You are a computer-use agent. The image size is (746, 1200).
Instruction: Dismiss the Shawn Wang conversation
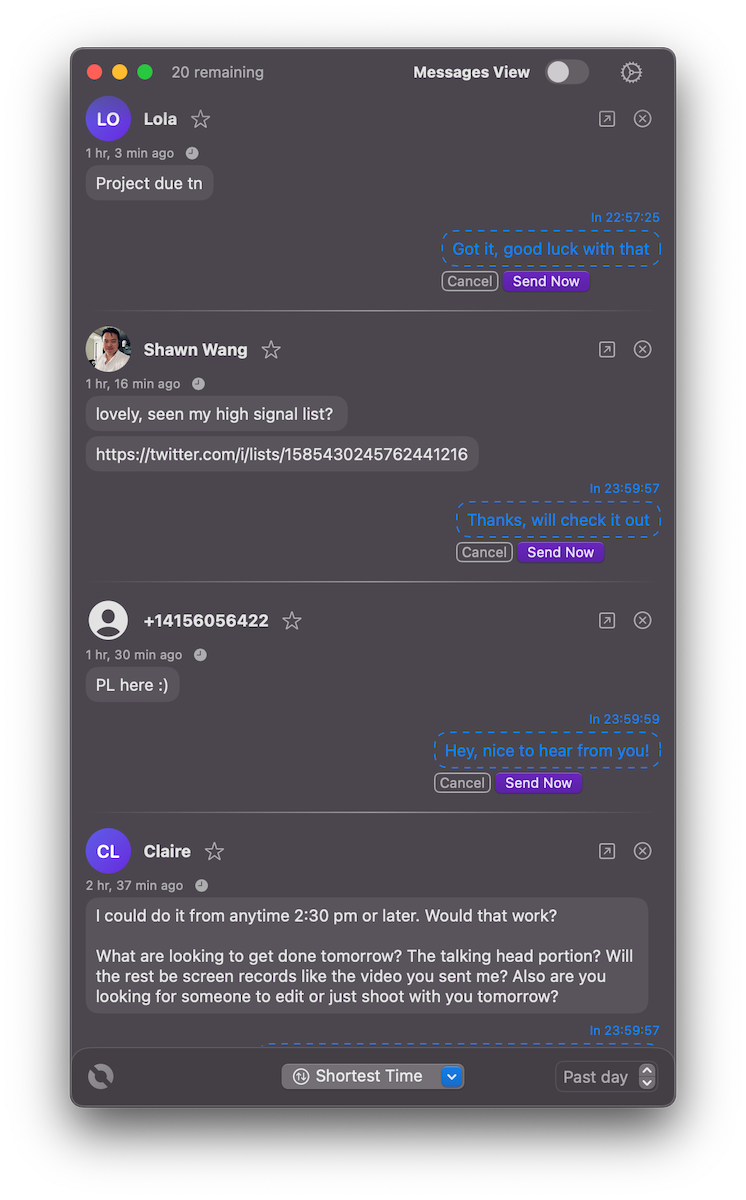(643, 350)
